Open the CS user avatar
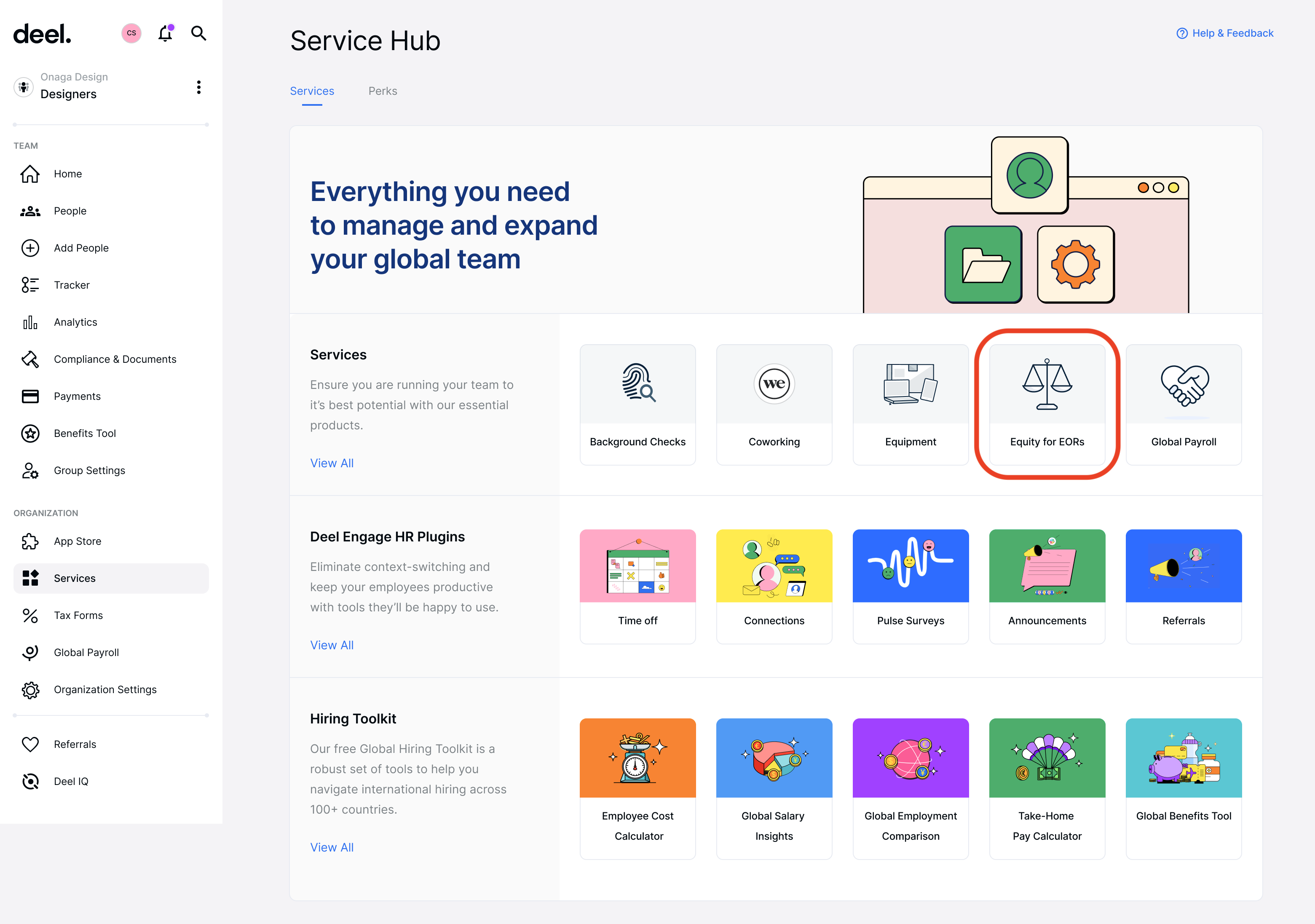This screenshot has height=924, width=1315. pyautogui.click(x=131, y=33)
